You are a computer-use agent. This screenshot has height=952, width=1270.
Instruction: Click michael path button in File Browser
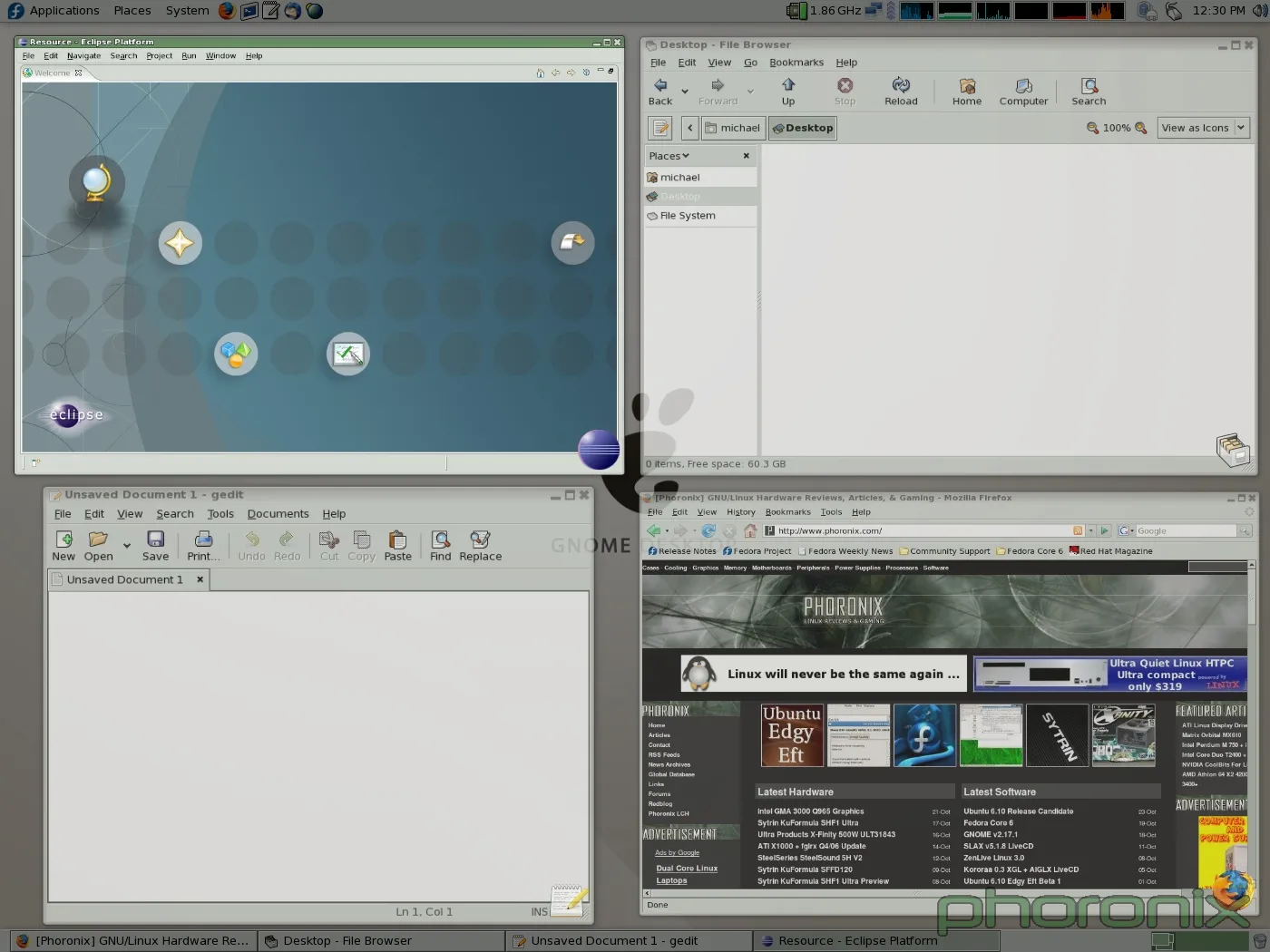point(732,128)
